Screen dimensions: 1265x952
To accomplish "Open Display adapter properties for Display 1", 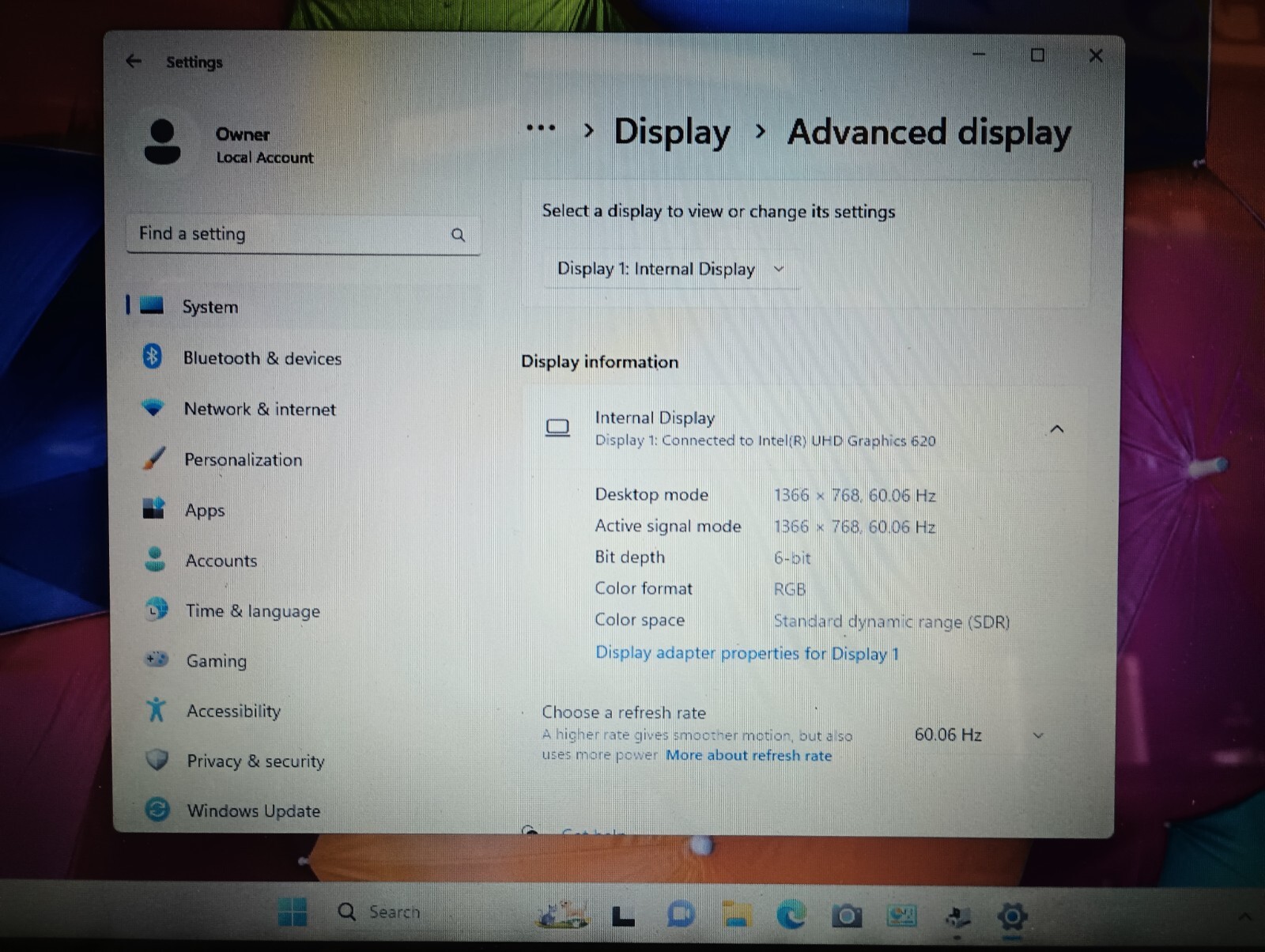I will click(x=747, y=653).
